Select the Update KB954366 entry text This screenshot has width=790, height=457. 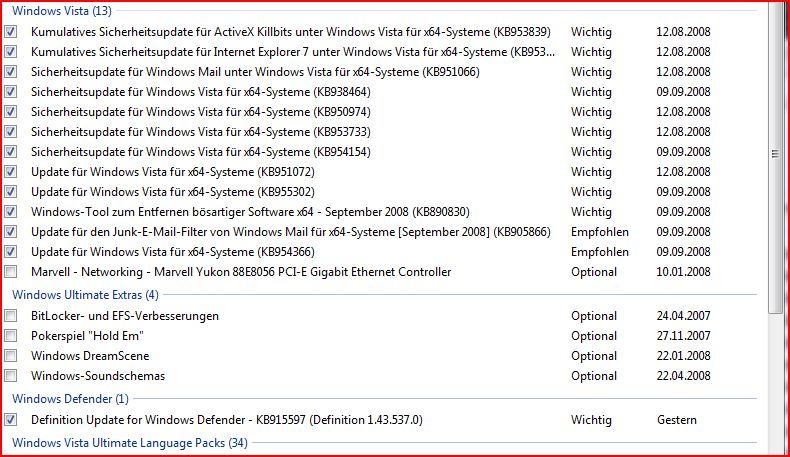click(x=172, y=251)
